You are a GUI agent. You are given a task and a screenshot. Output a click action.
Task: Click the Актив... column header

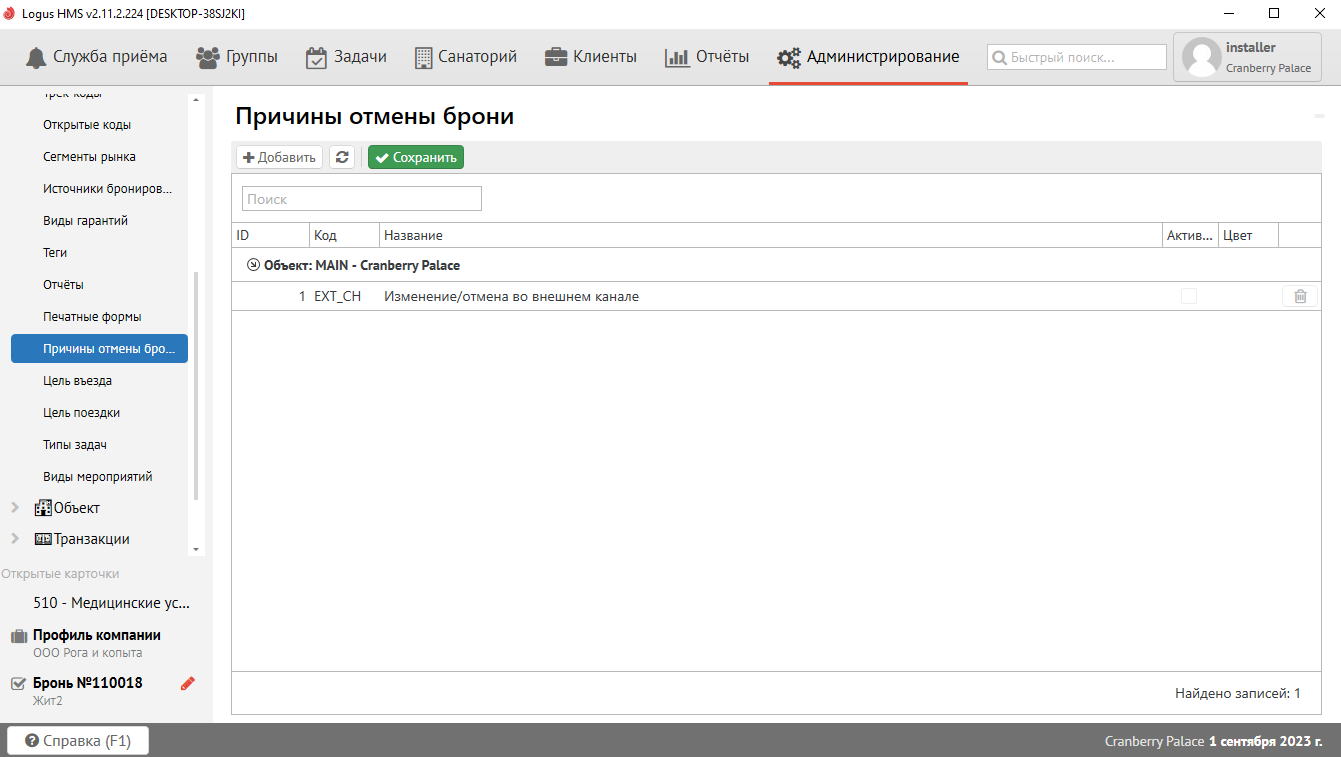point(1190,235)
